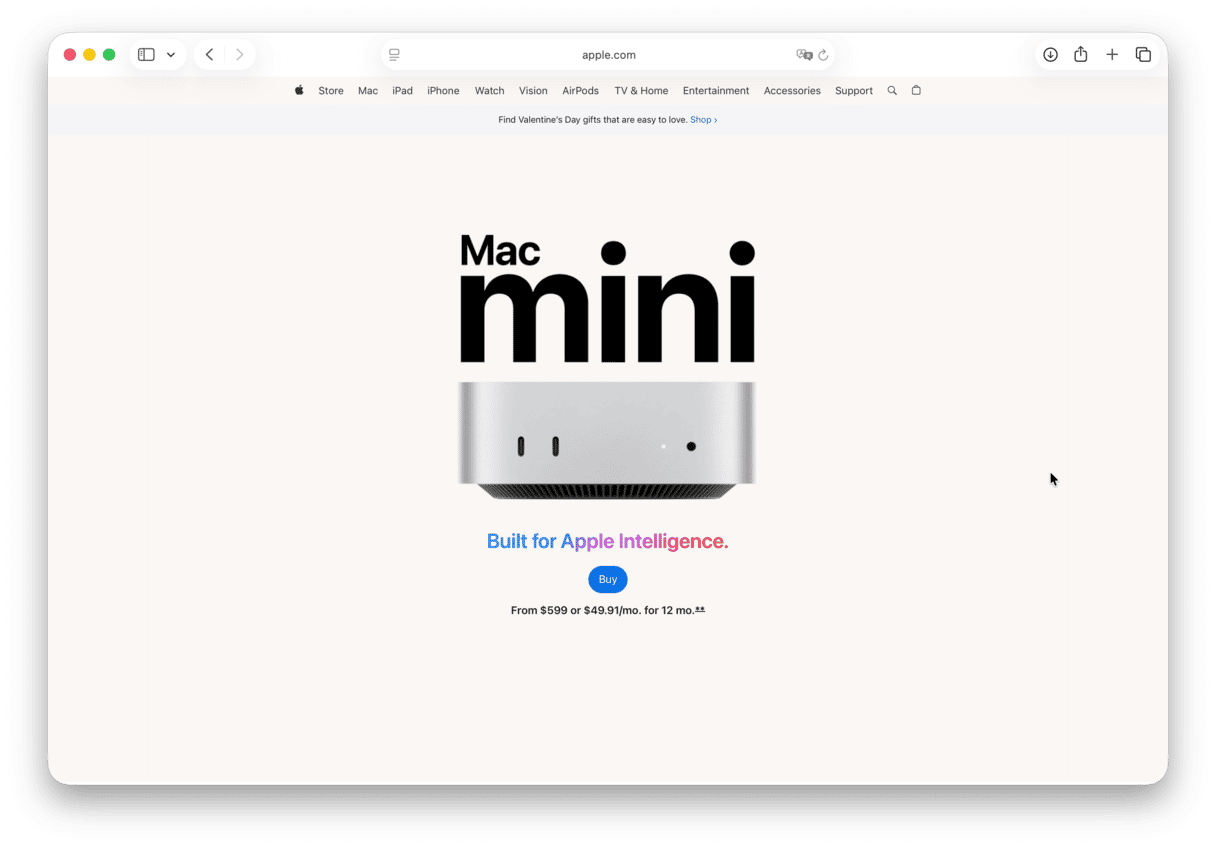This screenshot has width=1216, height=848.
Task: Reload the apple.com page
Action: tap(823, 55)
